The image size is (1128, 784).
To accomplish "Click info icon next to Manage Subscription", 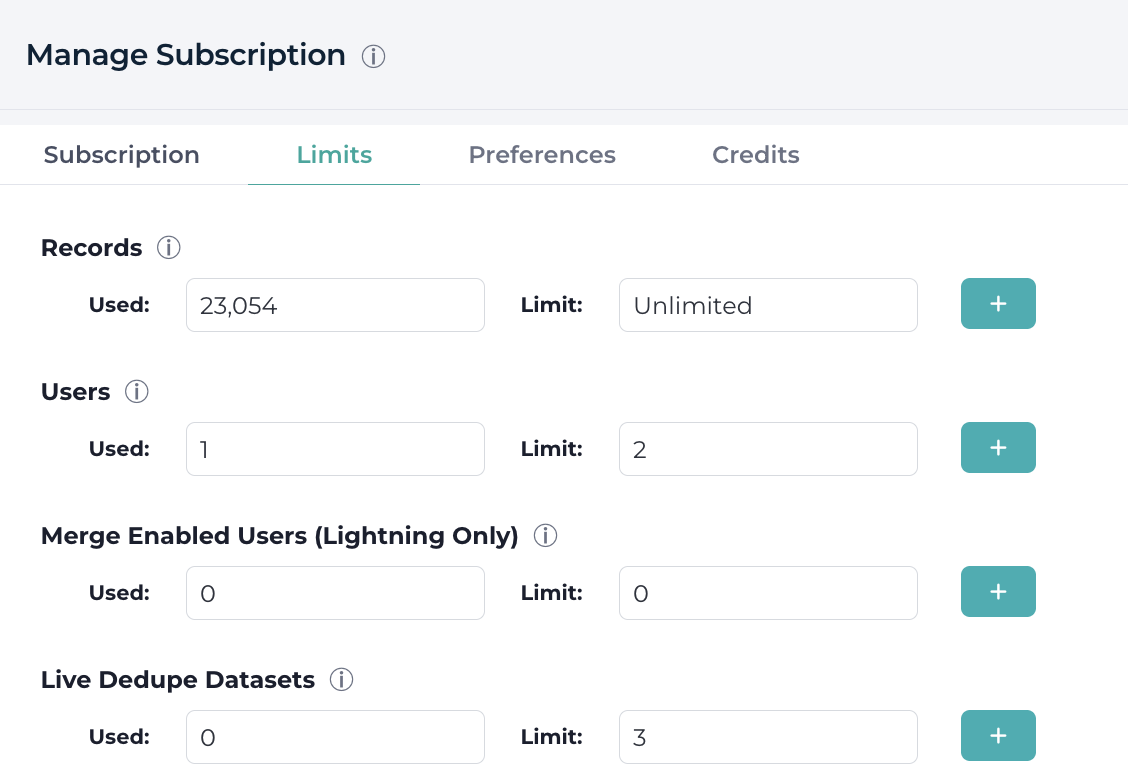I will coord(373,56).
